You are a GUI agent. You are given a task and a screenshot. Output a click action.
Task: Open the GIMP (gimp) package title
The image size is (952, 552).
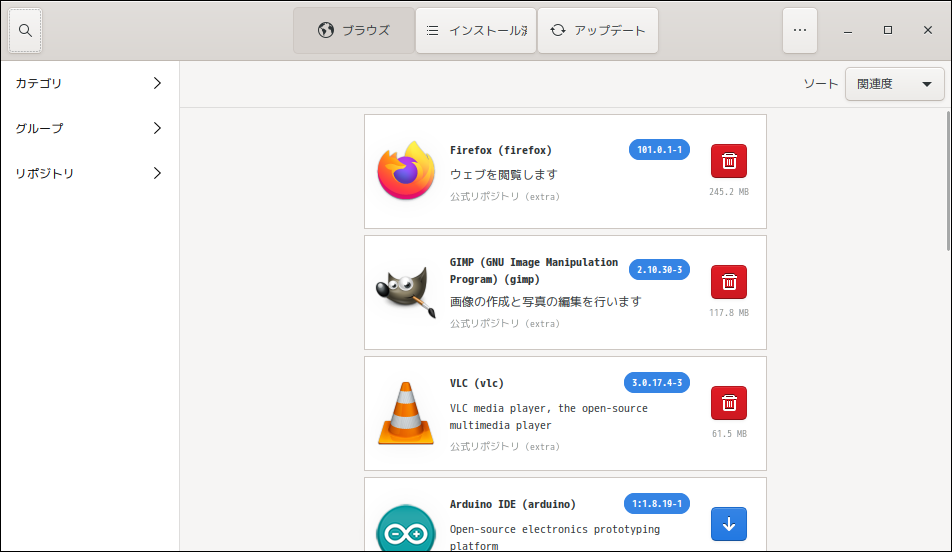534,271
